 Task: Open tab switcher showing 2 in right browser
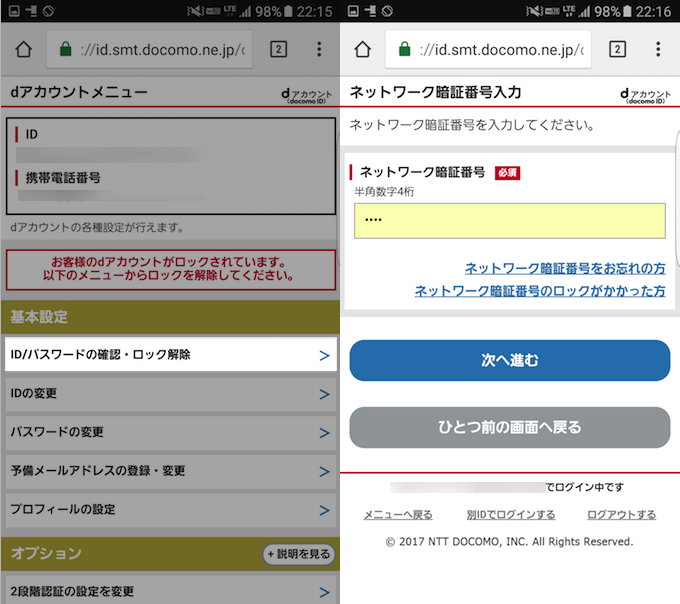pyautogui.click(x=617, y=50)
